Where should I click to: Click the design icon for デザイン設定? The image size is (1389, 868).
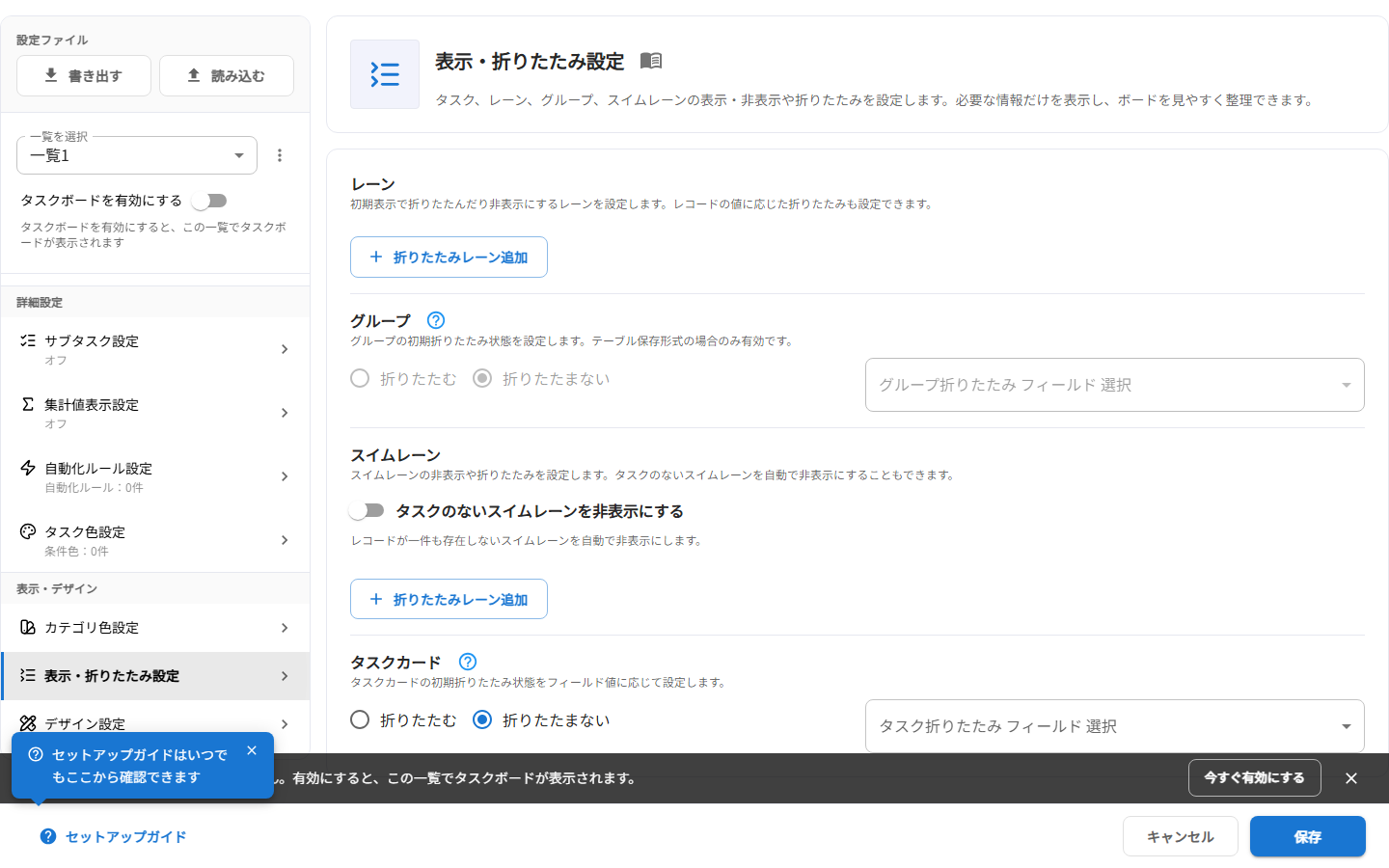pos(28,723)
